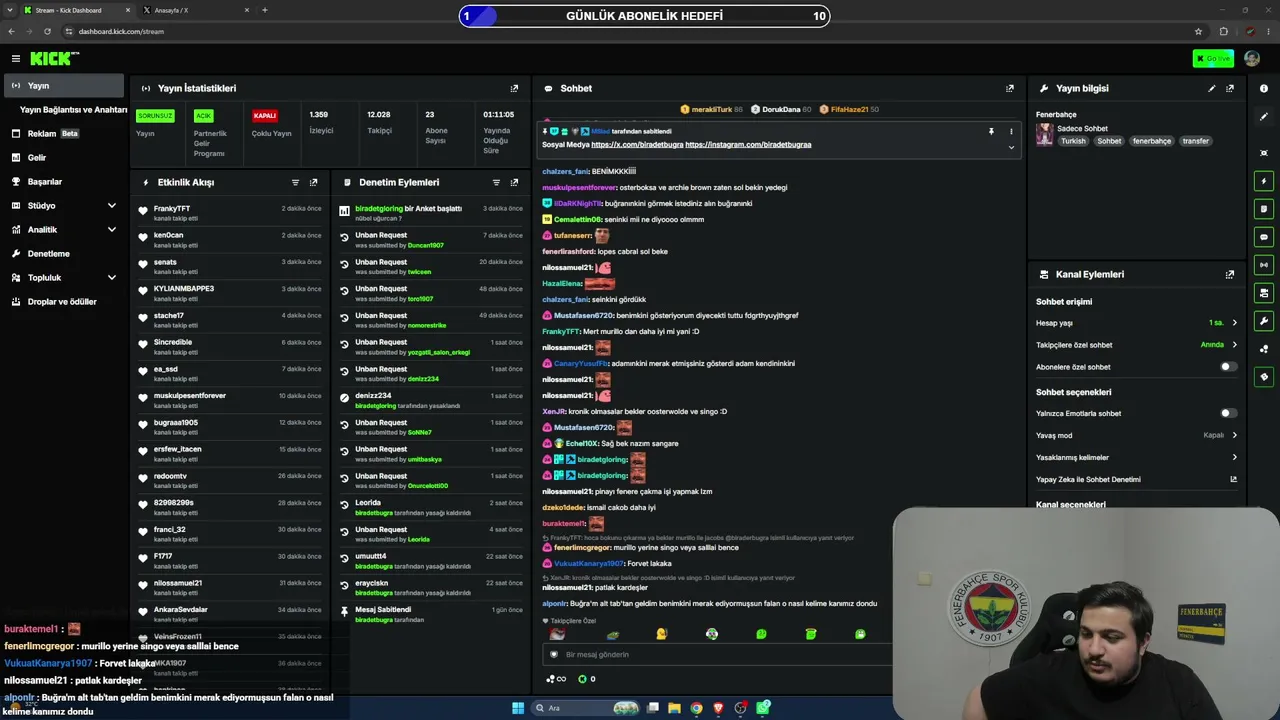Toggle Yalnızca Emotlarla sohbet switch
The image size is (1280, 720).
(1228, 413)
